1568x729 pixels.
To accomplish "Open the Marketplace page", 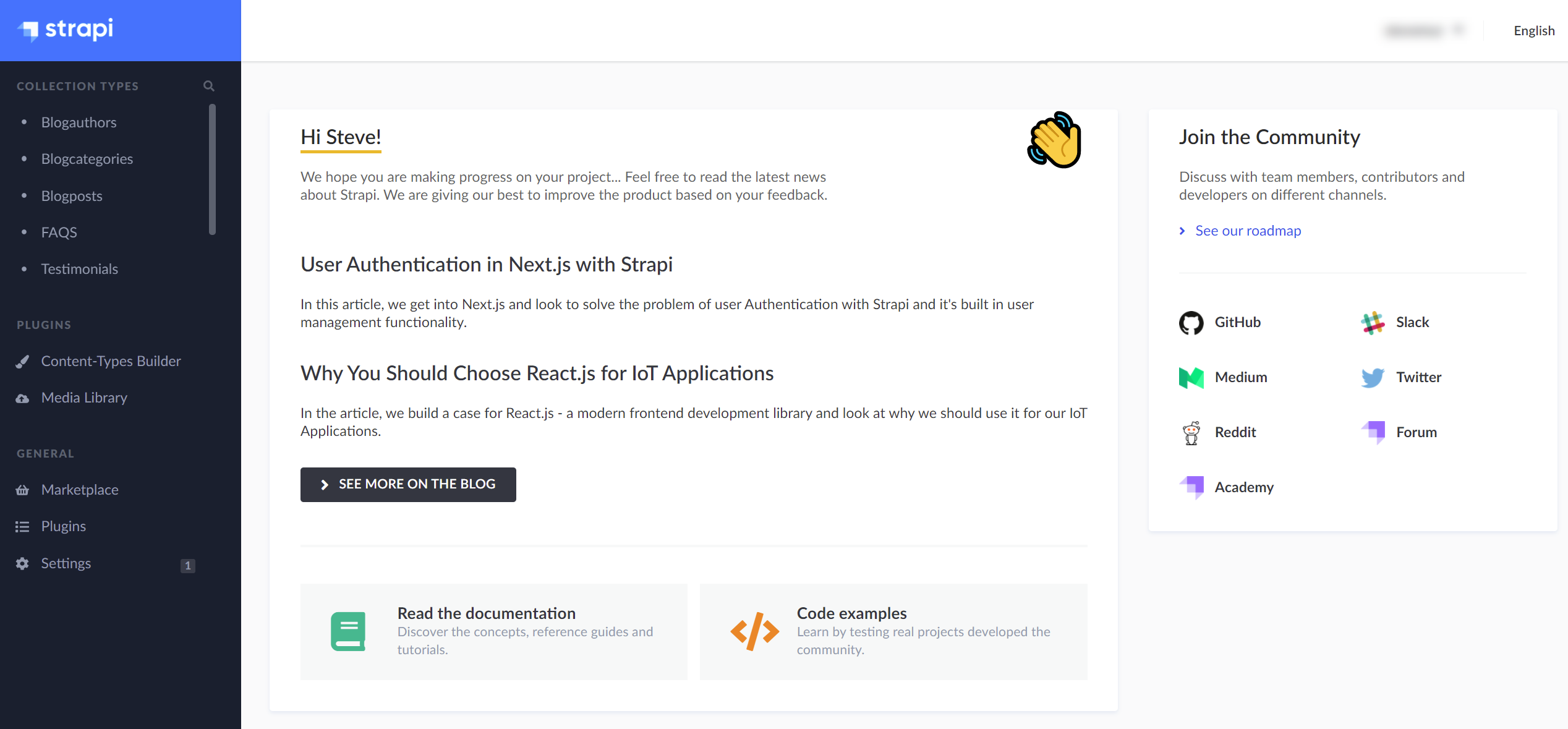I will 80,490.
